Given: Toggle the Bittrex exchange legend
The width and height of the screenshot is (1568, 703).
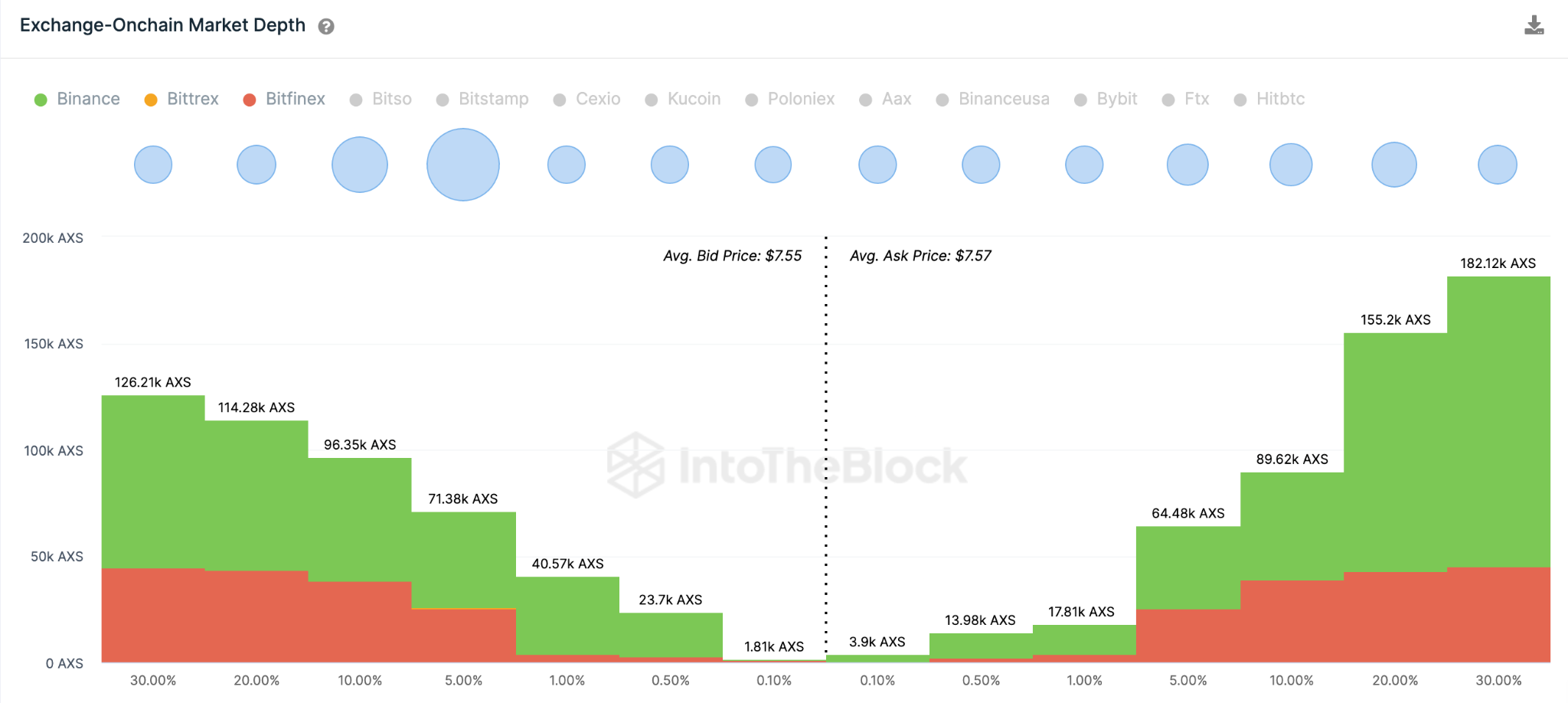Looking at the screenshot, I should pos(181,100).
